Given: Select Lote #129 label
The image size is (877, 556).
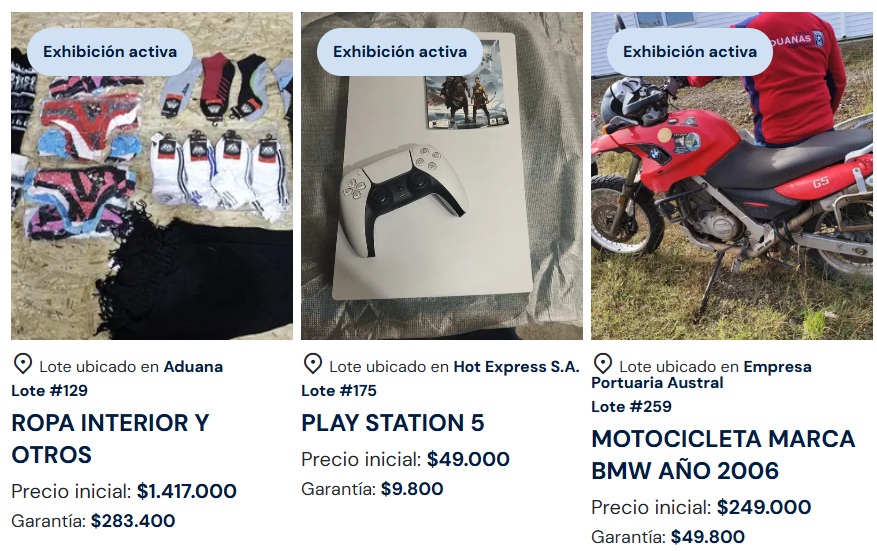Looking at the screenshot, I should [49, 390].
